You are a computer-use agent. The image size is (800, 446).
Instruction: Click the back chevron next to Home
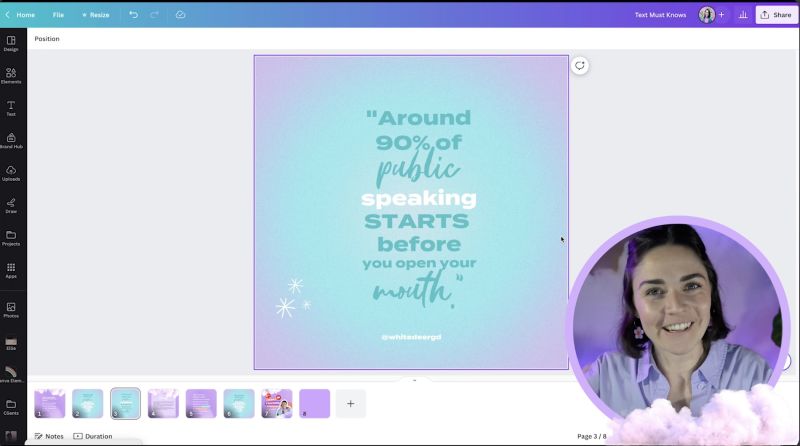tap(8, 15)
